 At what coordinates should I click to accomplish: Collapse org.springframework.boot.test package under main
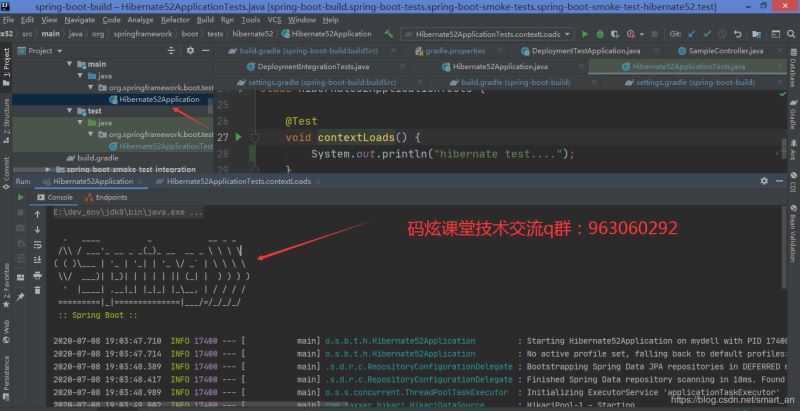tap(90, 88)
